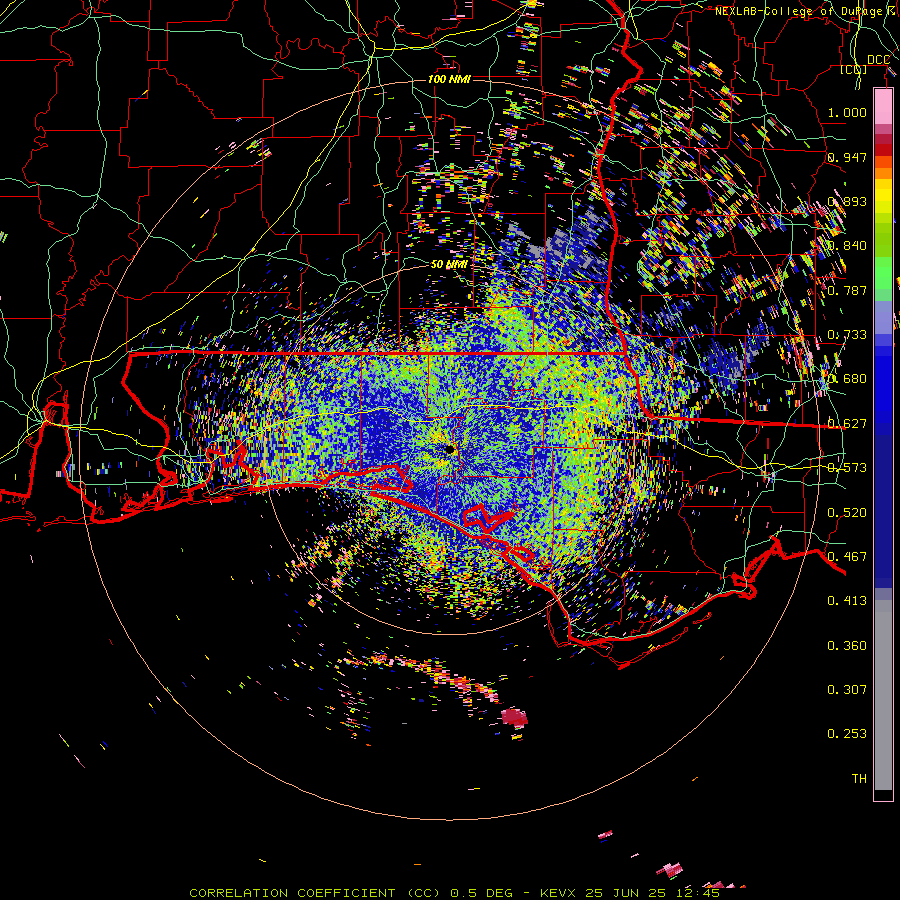Click the 100 NMI range ring label
This screenshot has height=900, width=900.
(x=449, y=79)
